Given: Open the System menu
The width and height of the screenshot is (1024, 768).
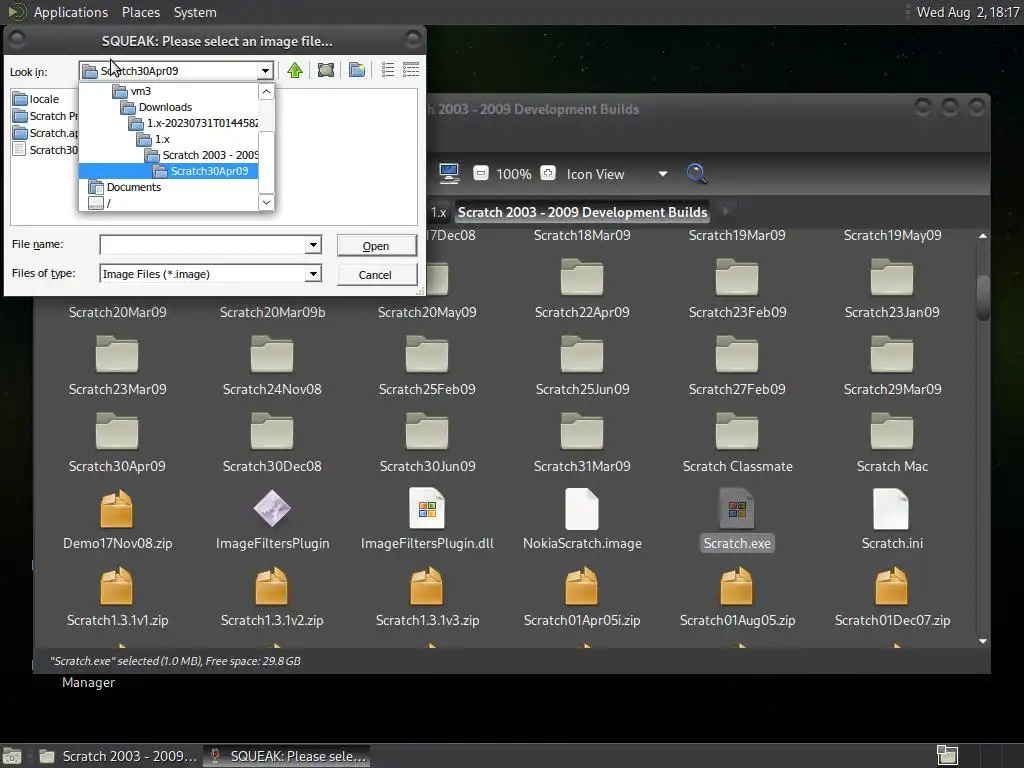Looking at the screenshot, I should tap(195, 12).
